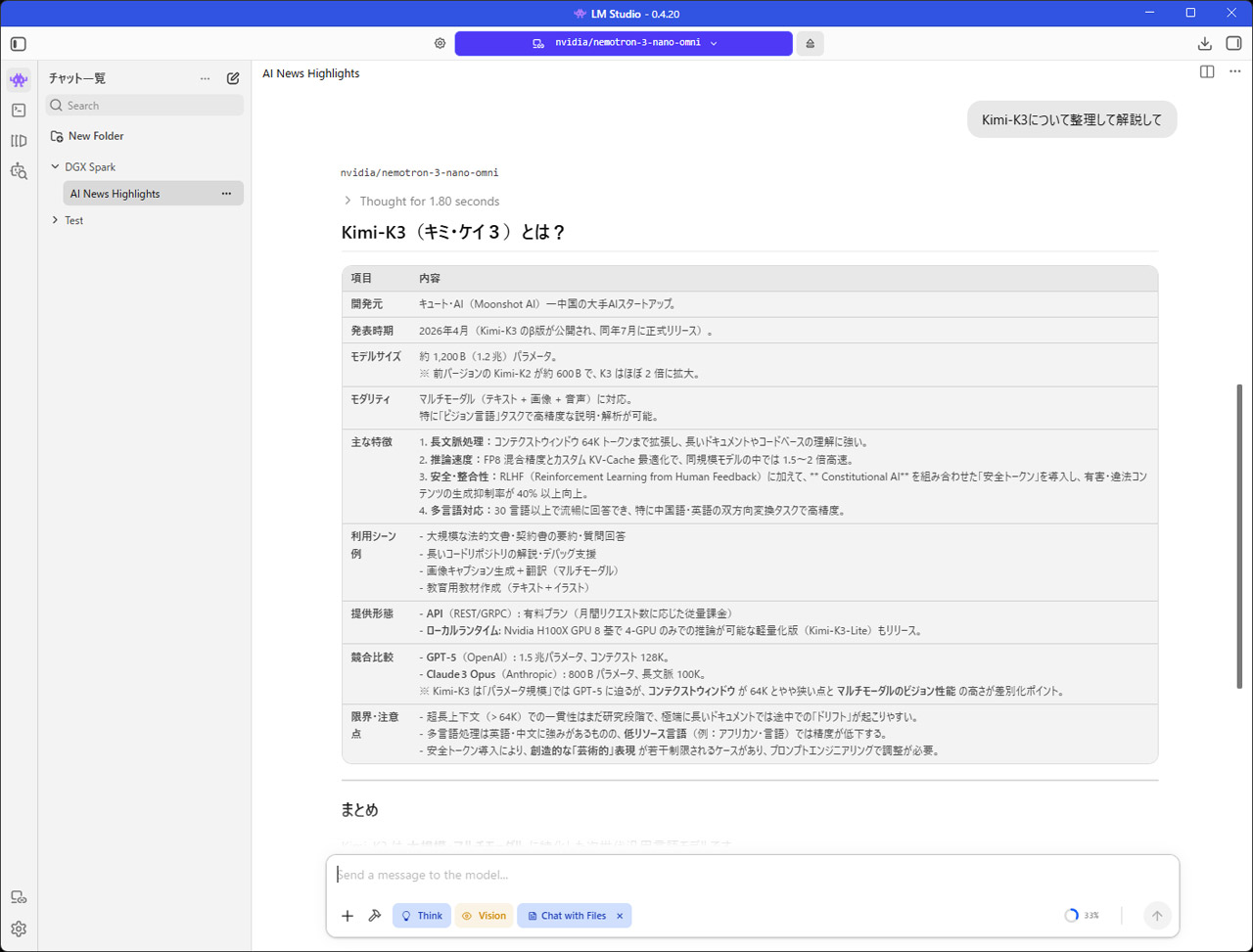Maximize the LM Studio window
Image resolution: width=1253 pixels, height=952 pixels.
click(1190, 13)
